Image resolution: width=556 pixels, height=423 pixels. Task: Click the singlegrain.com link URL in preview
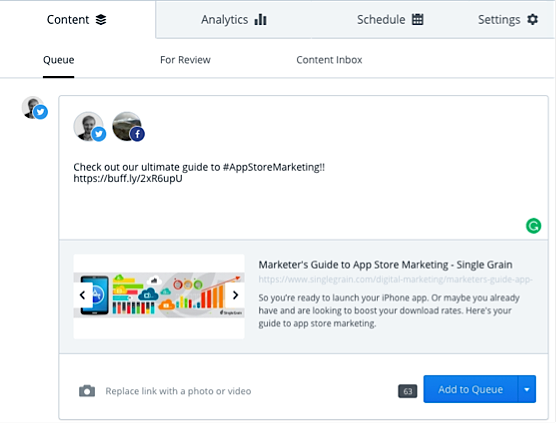tap(395, 279)
